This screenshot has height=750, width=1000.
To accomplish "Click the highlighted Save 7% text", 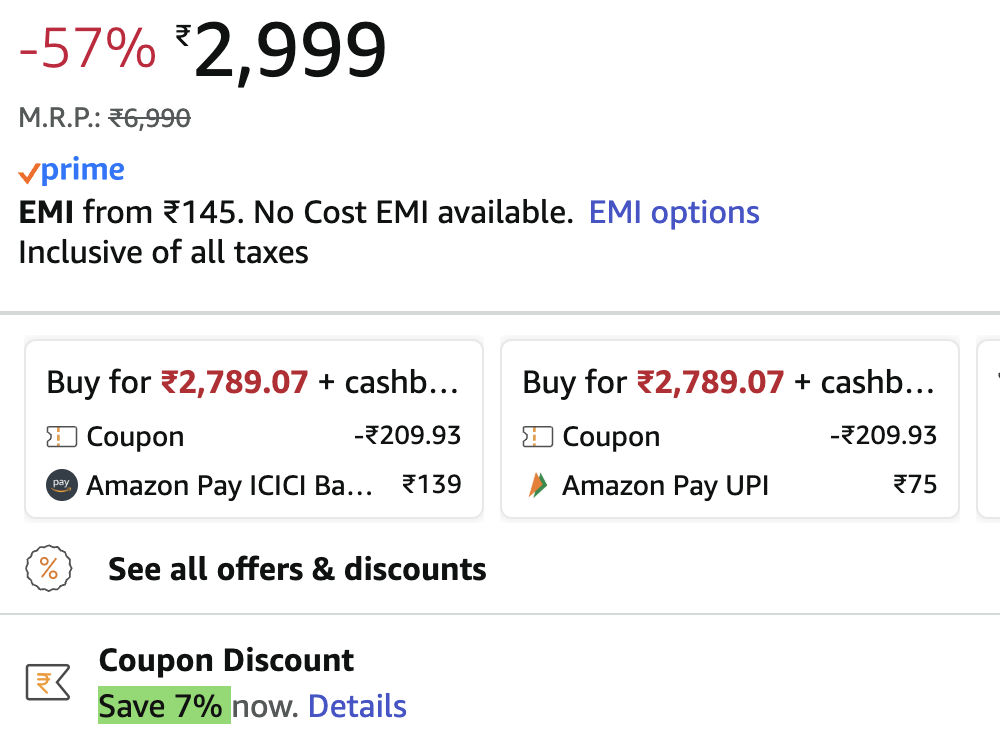I will (163, 705).
